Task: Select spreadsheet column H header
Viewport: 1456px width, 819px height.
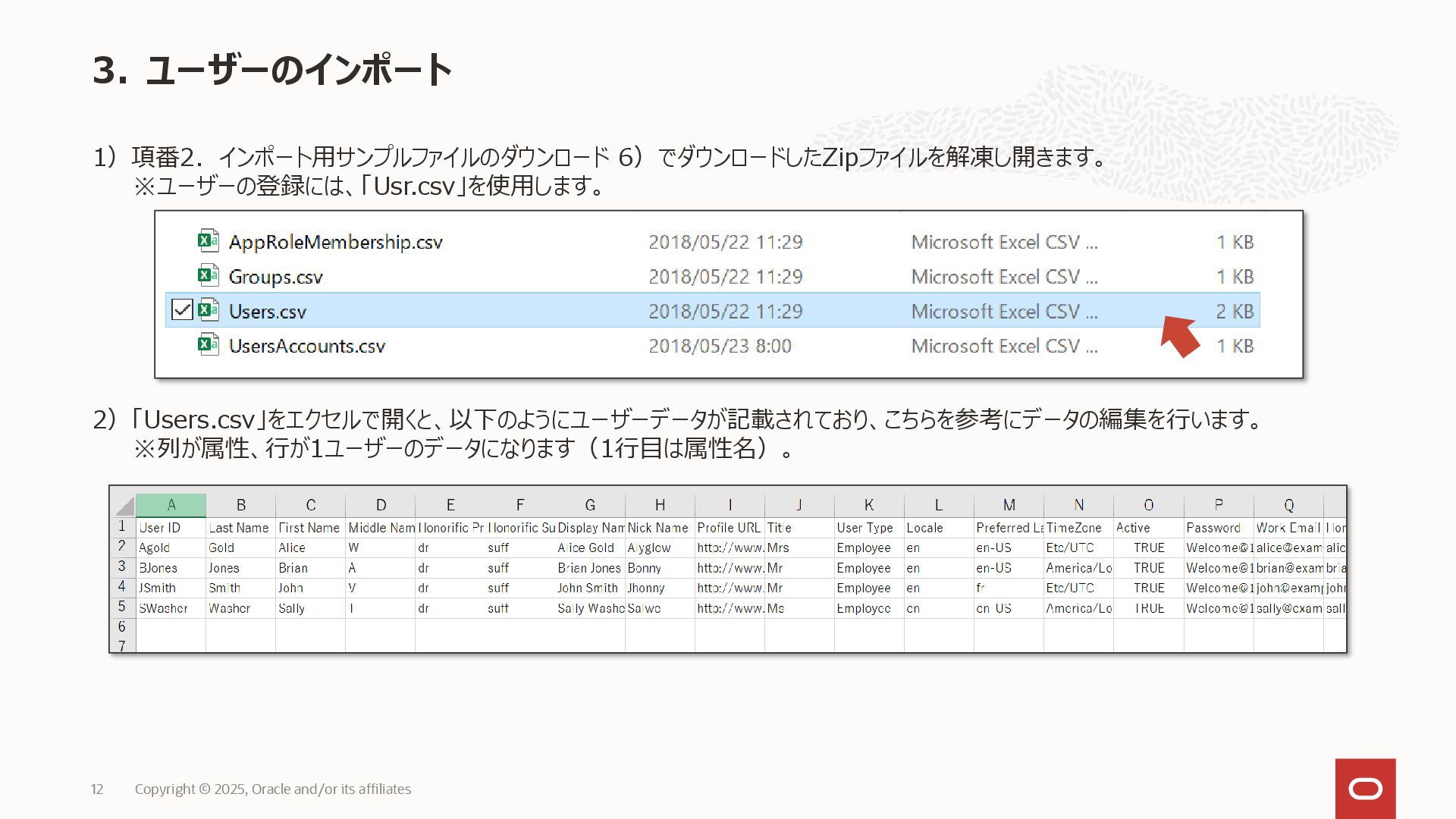Action: coord(660,505)
